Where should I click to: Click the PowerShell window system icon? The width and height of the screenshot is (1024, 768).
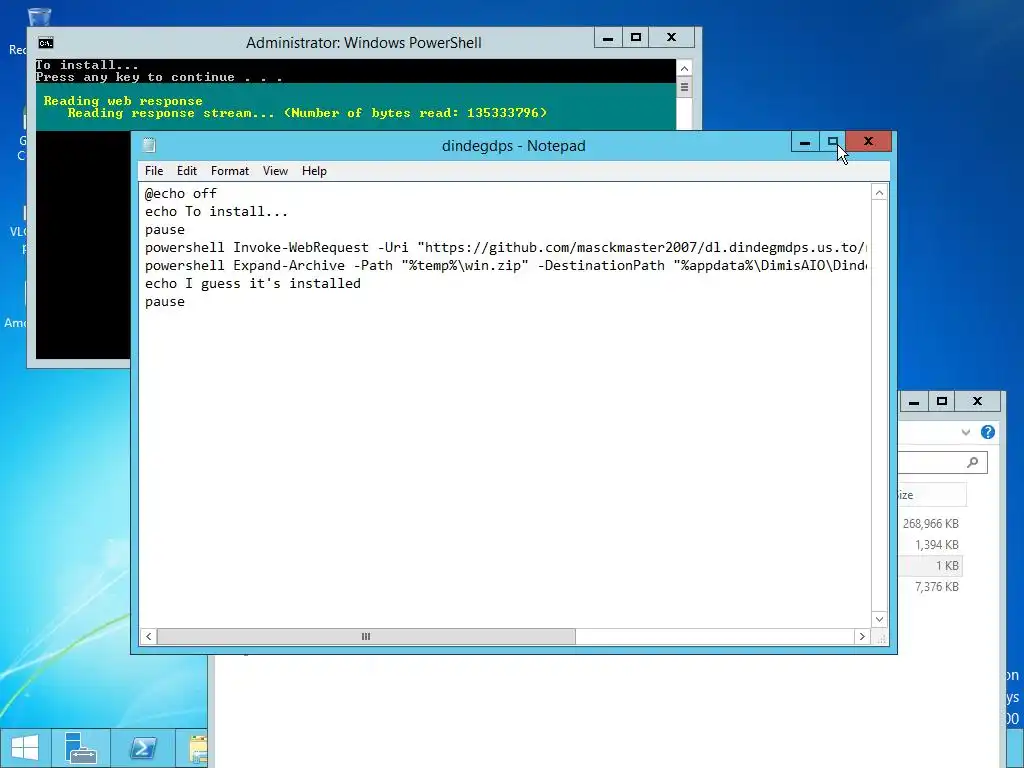46,43
